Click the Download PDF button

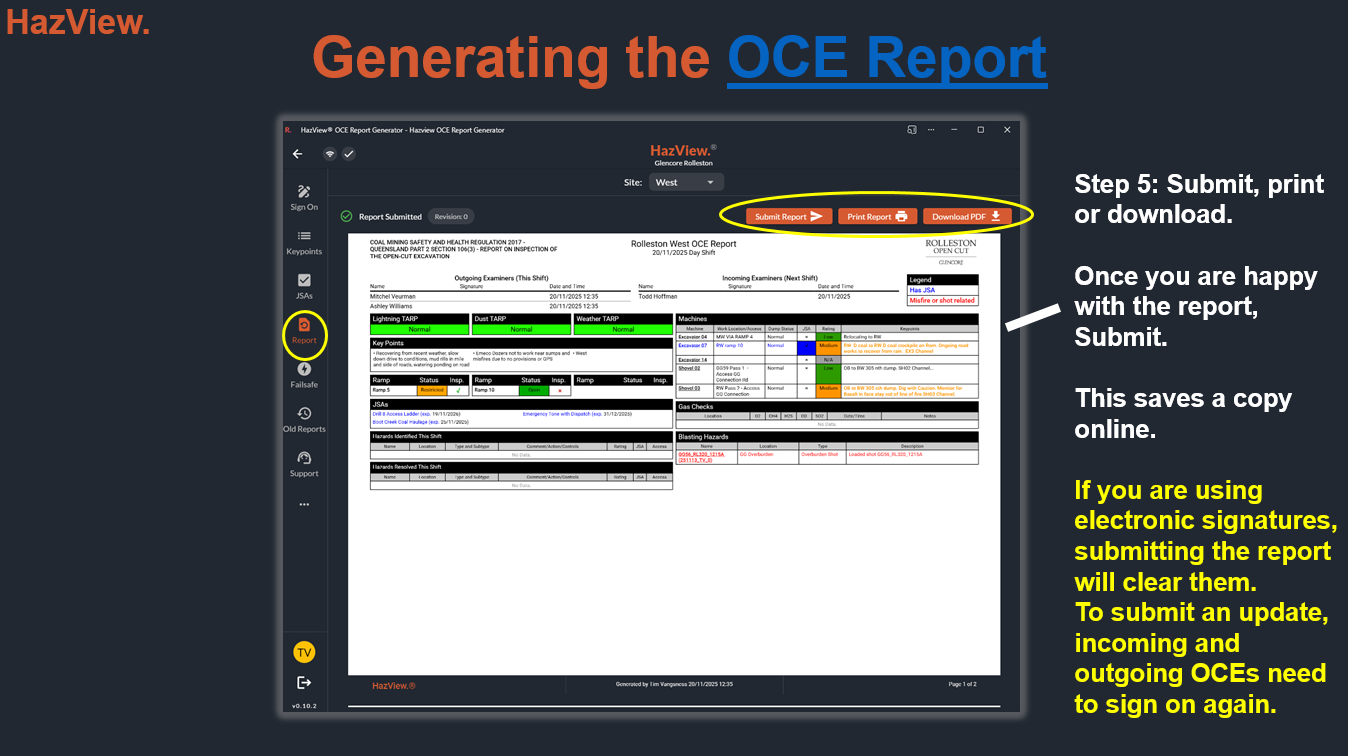point(967,216)
